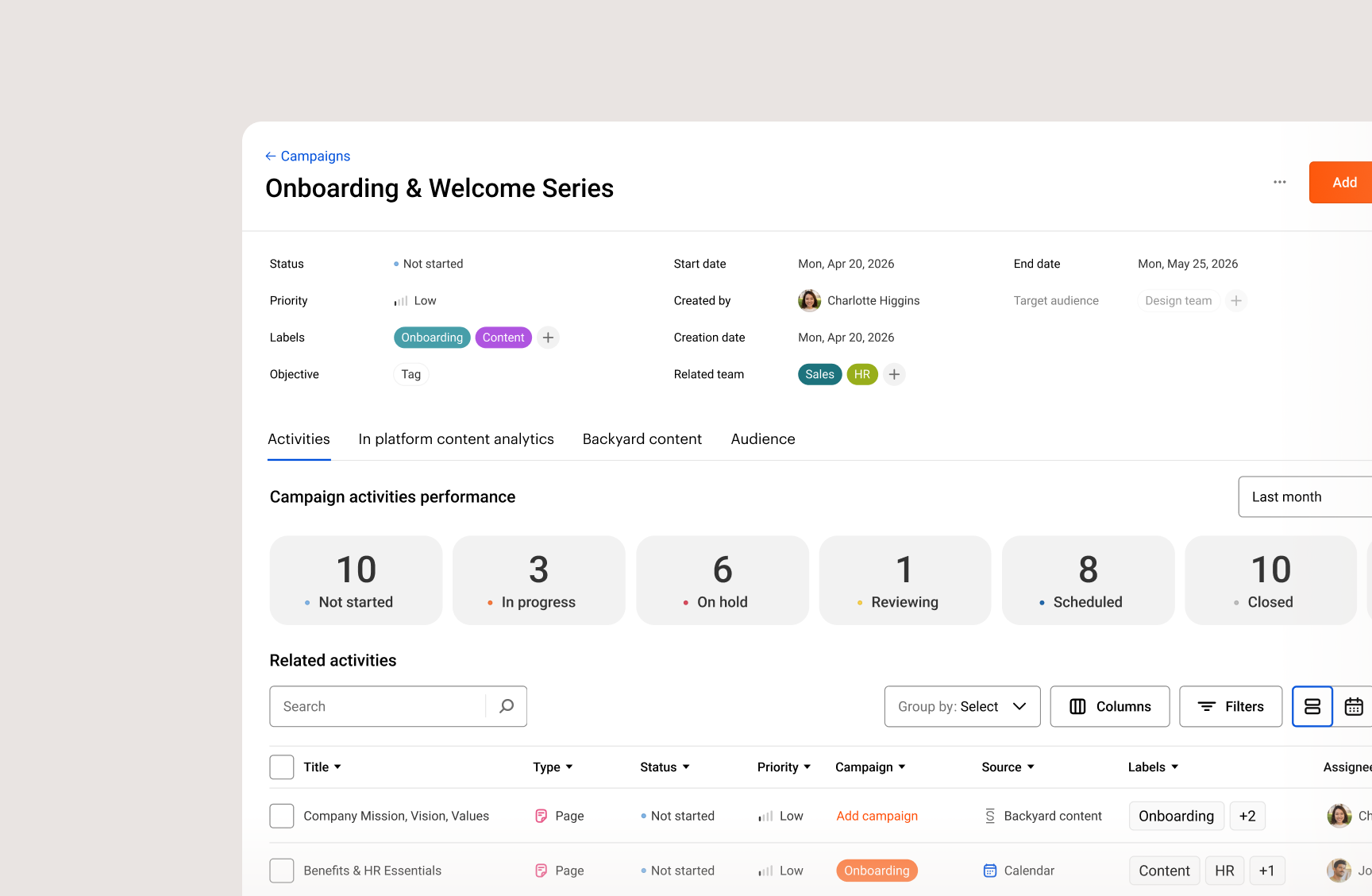Click inside the Search activities field

click(x=373, y=706)
